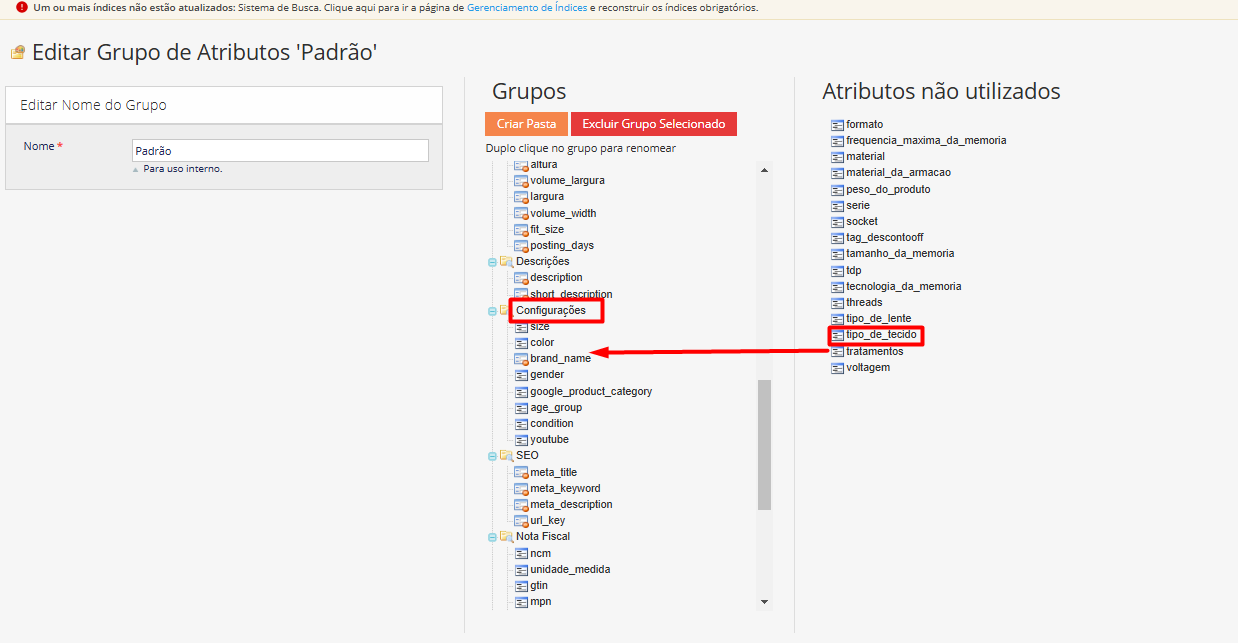Screen dimensions: 1238x643
Task: Select the largura attribute
Action: pos(547,197)
